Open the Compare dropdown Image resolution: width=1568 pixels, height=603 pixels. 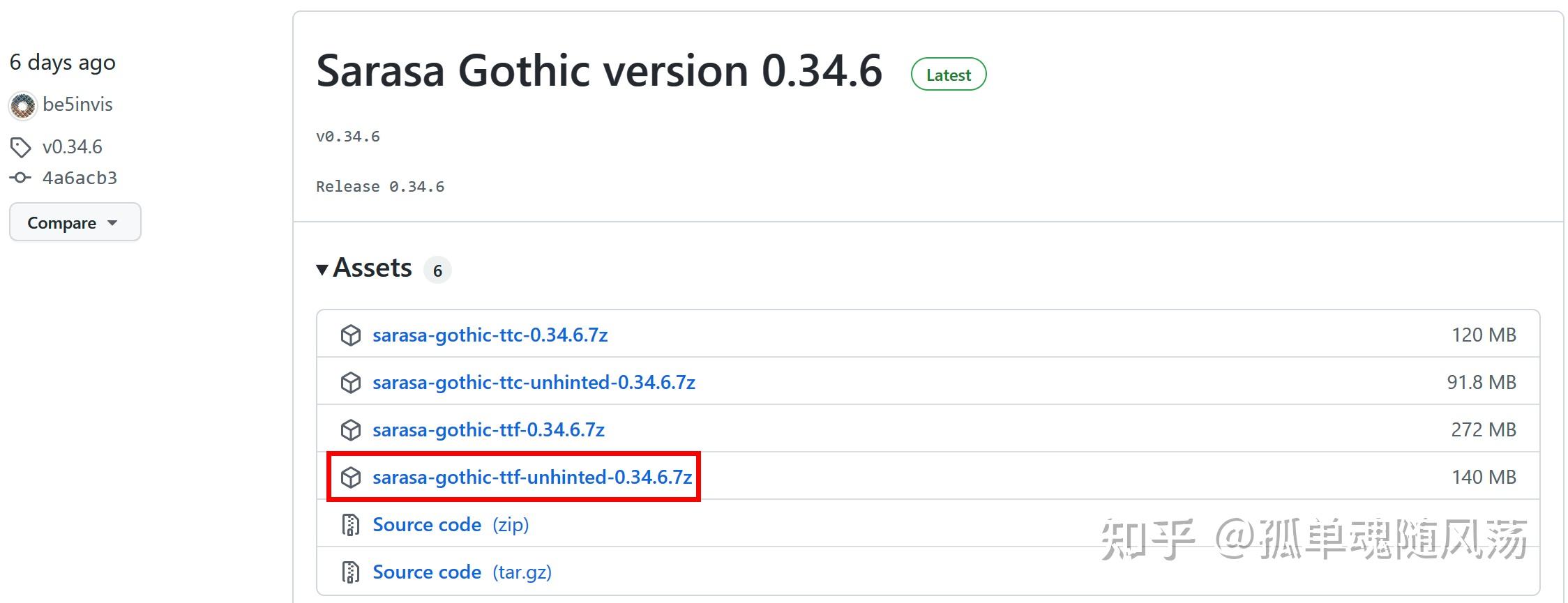pyautogui.click(x=75, y=222)
